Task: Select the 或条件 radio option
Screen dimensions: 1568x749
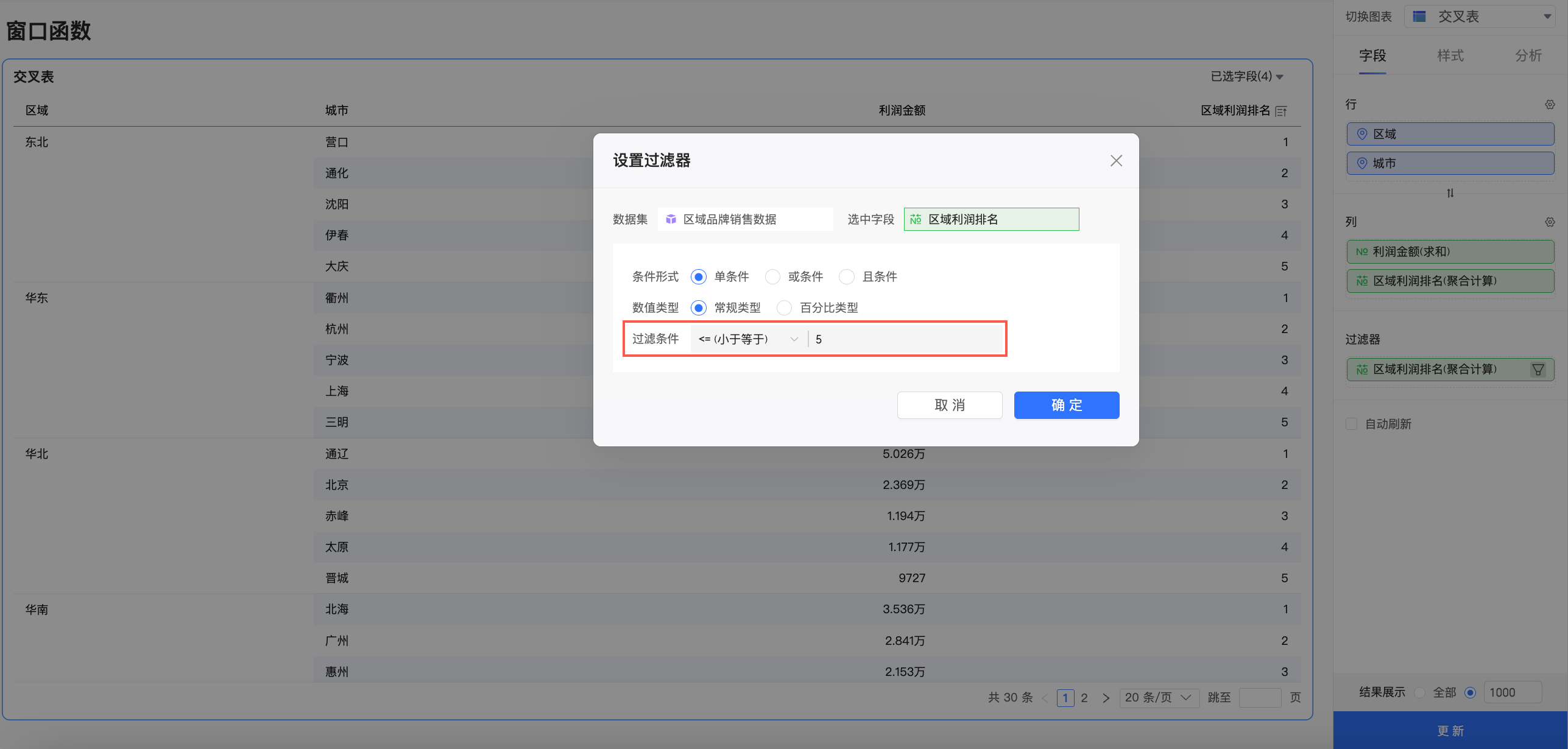Action: click(x=772, y=277)
